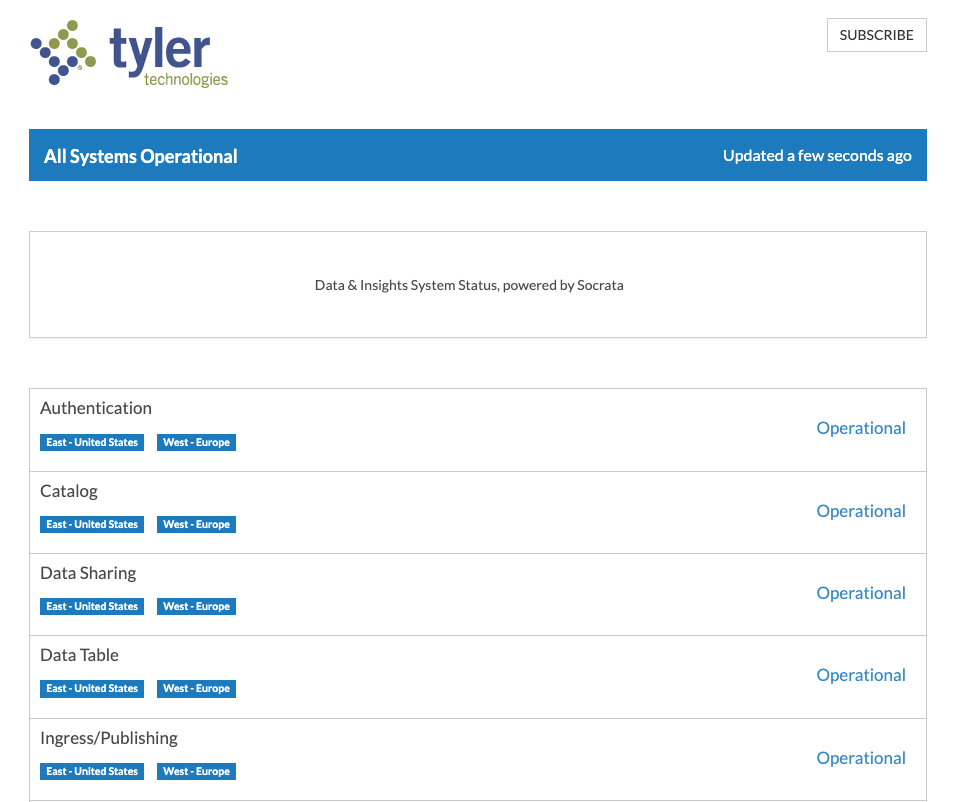Viewport: 955px width, 802px height.
Task: Click Data Sharing's East - United States tag
Action: 92,607
